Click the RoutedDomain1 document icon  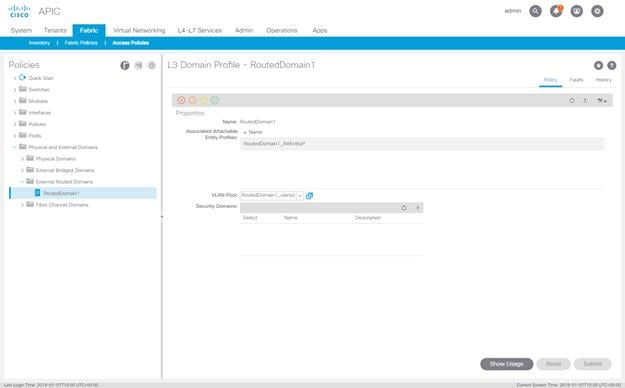click(x=37, y=193)
